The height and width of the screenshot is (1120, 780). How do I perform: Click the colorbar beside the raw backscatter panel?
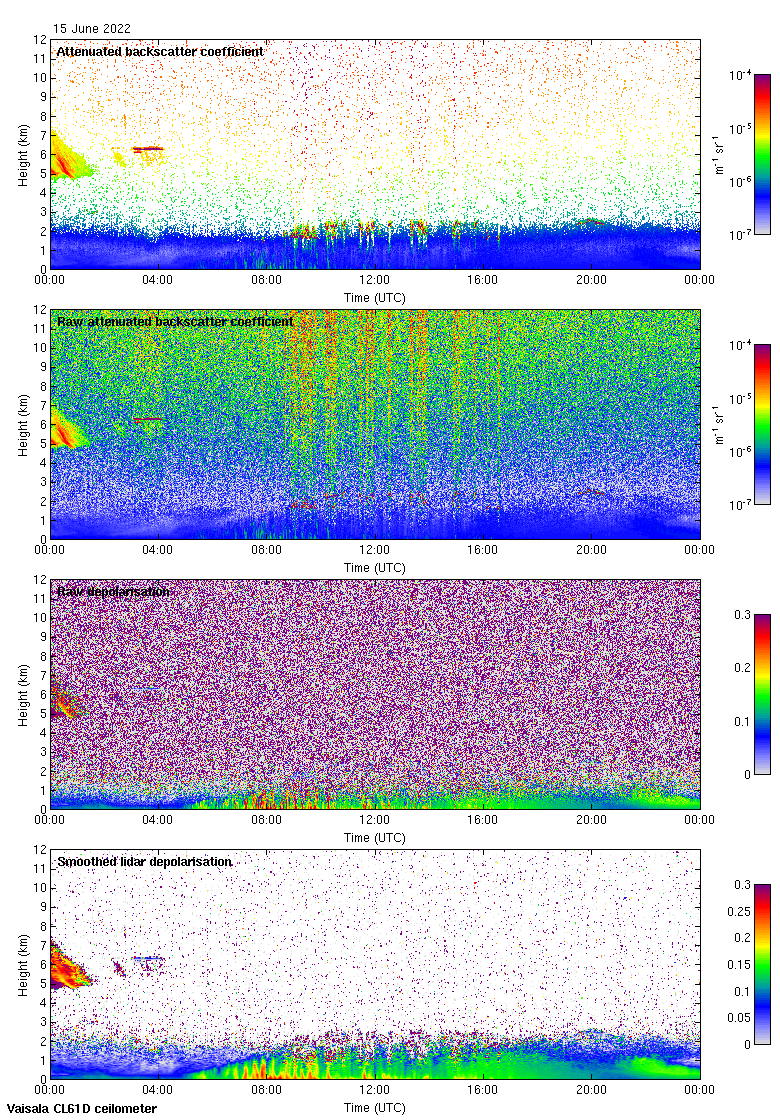point(762,424)
